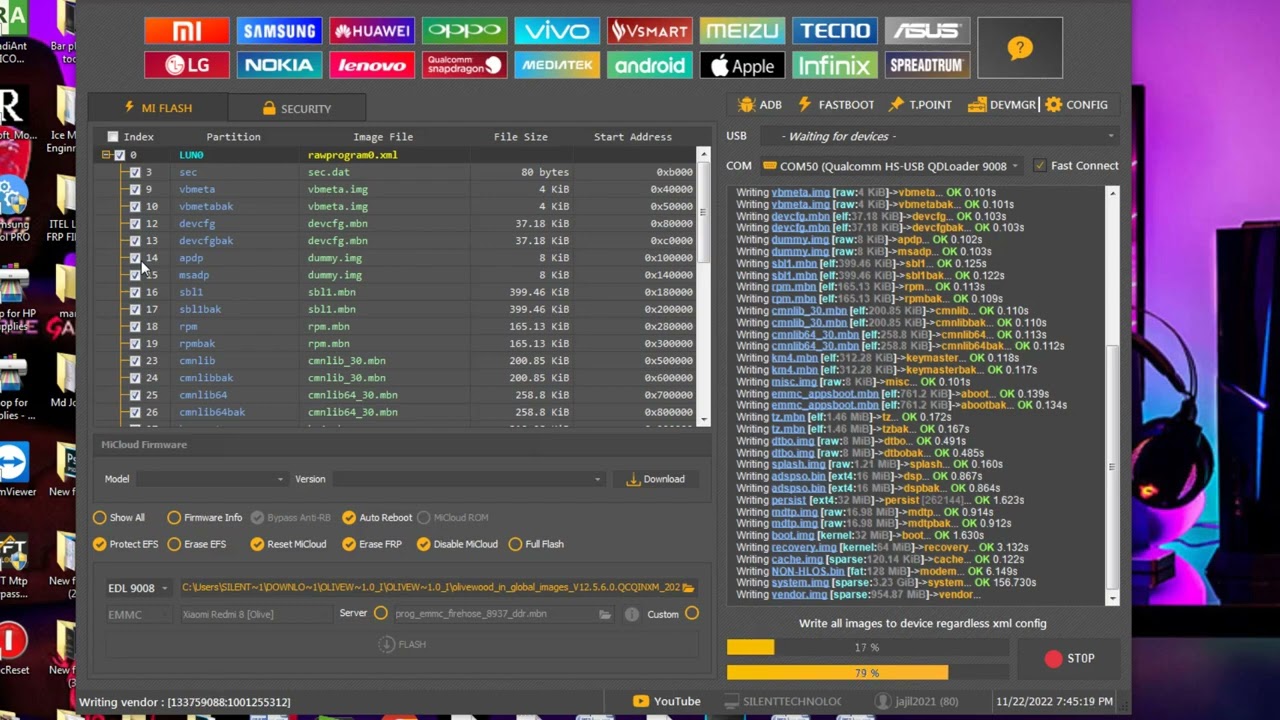Collapse the LUN0 tree node

[106, 155]
